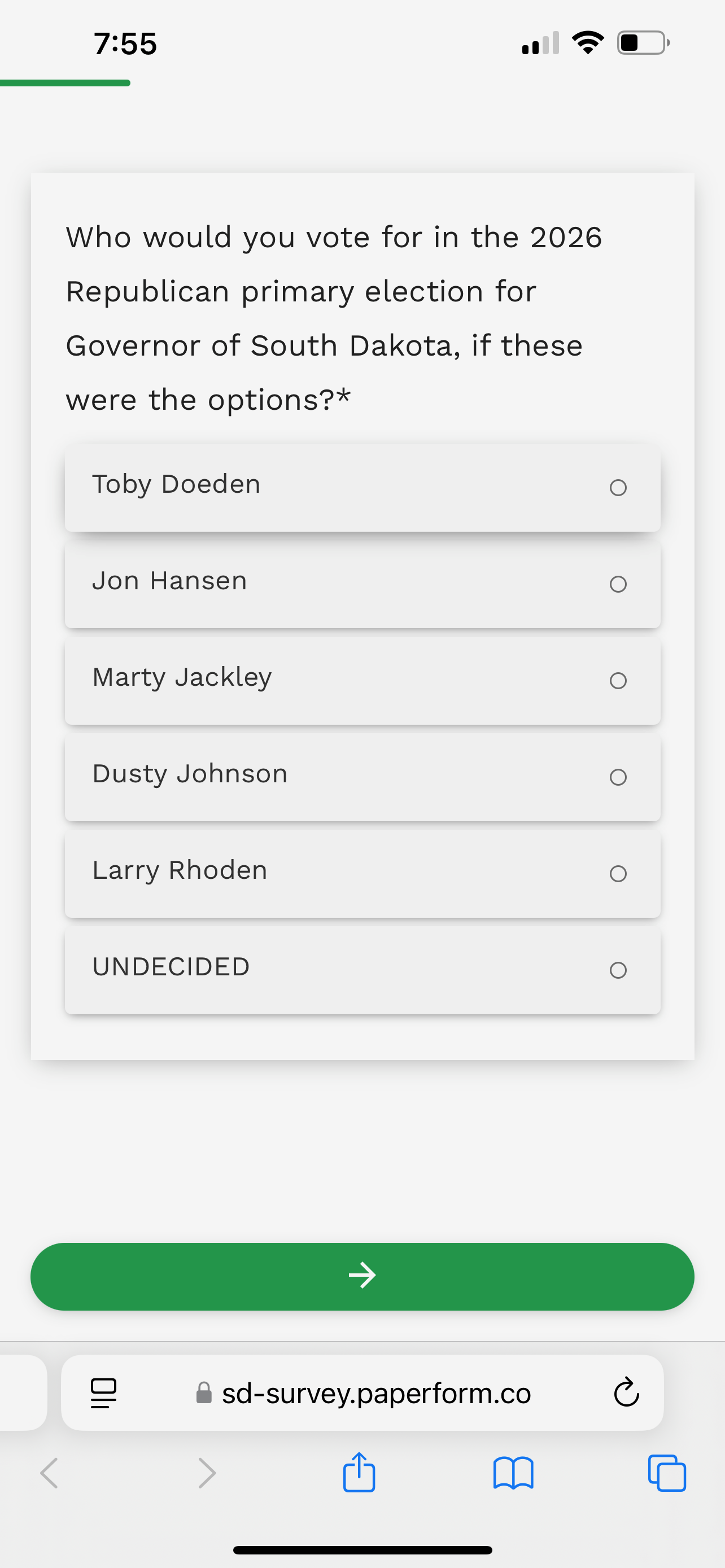Open Safari bookmarks book icon
Viewport: 725px width, 1568px height.
click(x=513, y=1473)
